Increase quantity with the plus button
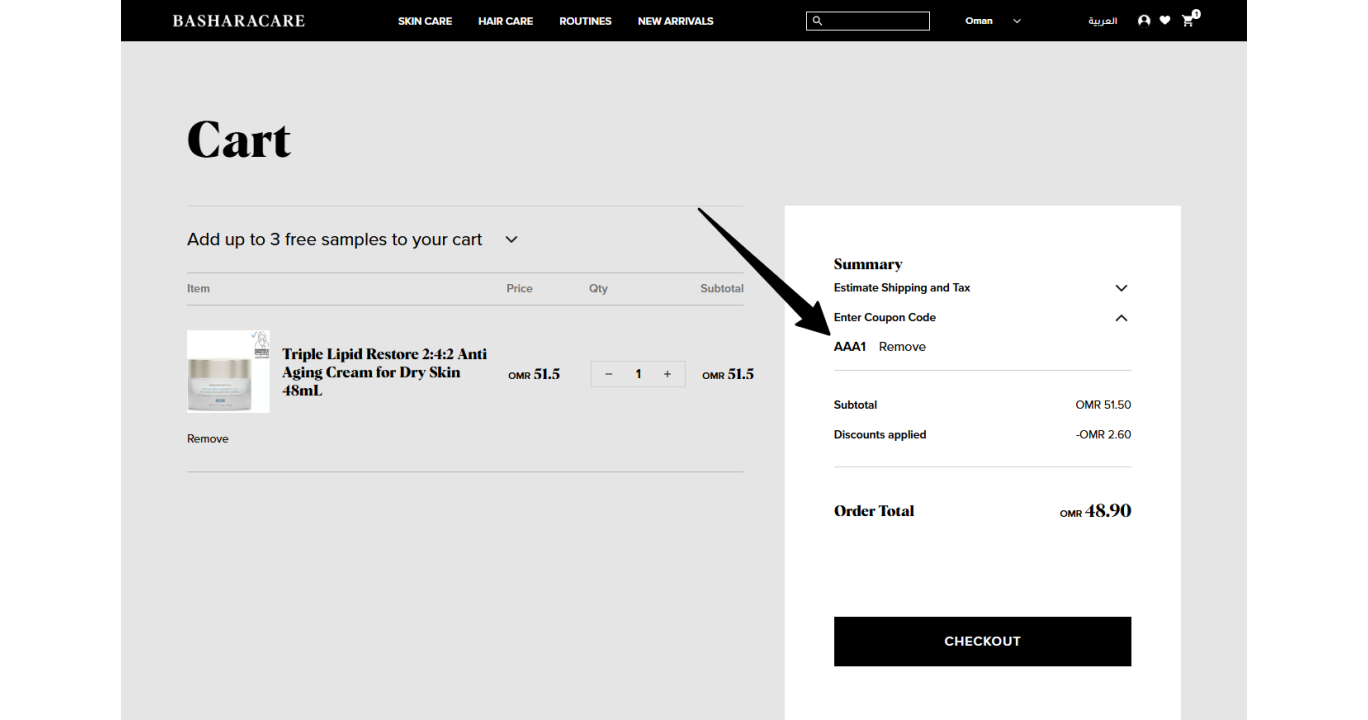Image resolution: width=1368 pixels, height=720 pixels. tap(667, 374)
